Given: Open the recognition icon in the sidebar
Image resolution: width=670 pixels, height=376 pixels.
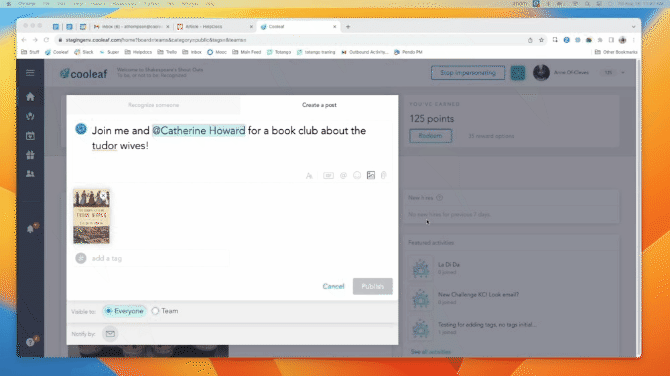Looking at the screenshot, I should 30,116.
